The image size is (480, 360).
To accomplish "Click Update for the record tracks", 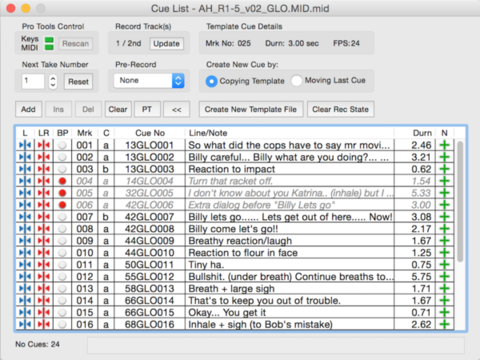I will click(x=166, y=44).
